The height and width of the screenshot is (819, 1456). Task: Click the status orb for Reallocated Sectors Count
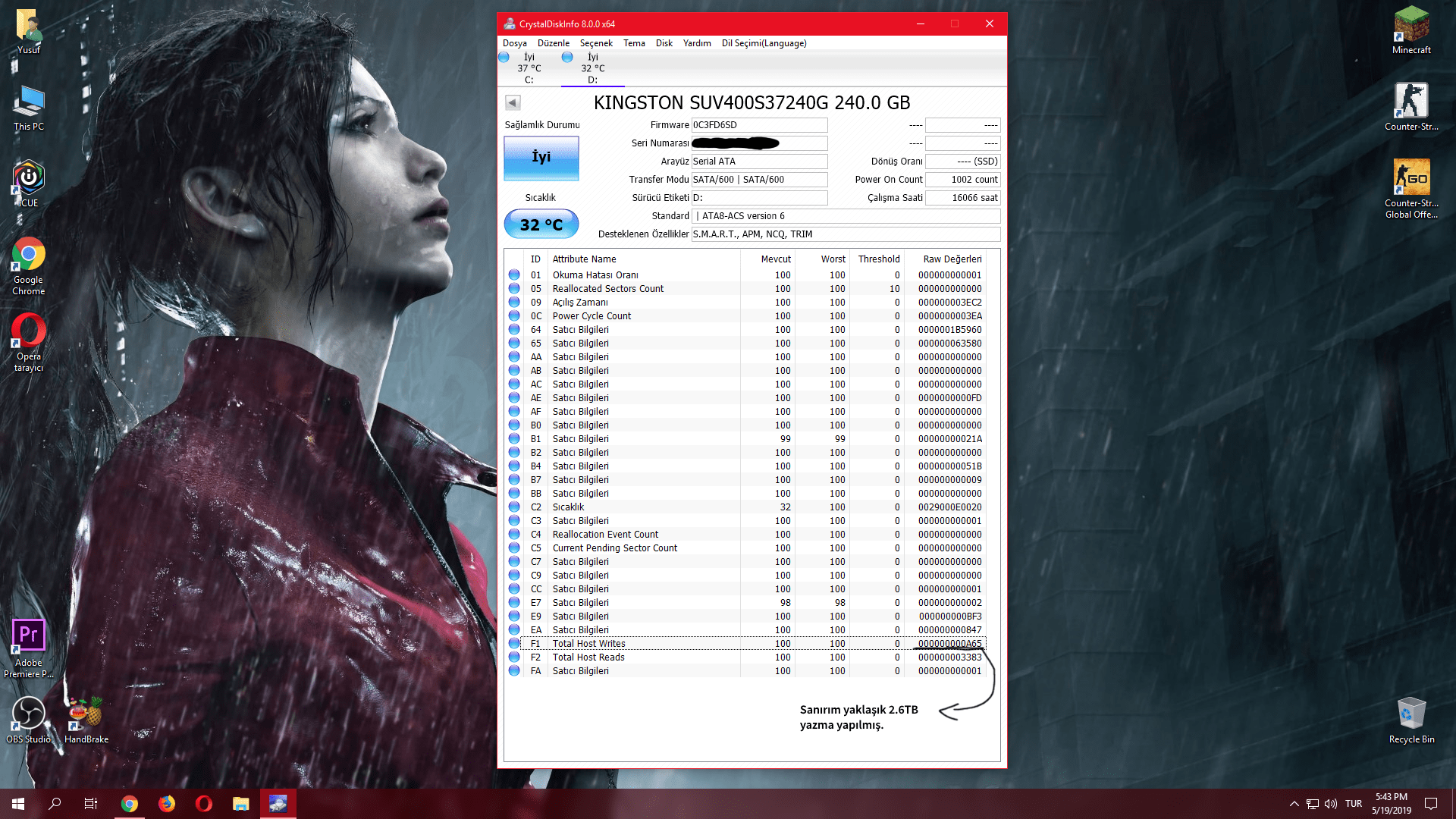click(x=514, y=288)
